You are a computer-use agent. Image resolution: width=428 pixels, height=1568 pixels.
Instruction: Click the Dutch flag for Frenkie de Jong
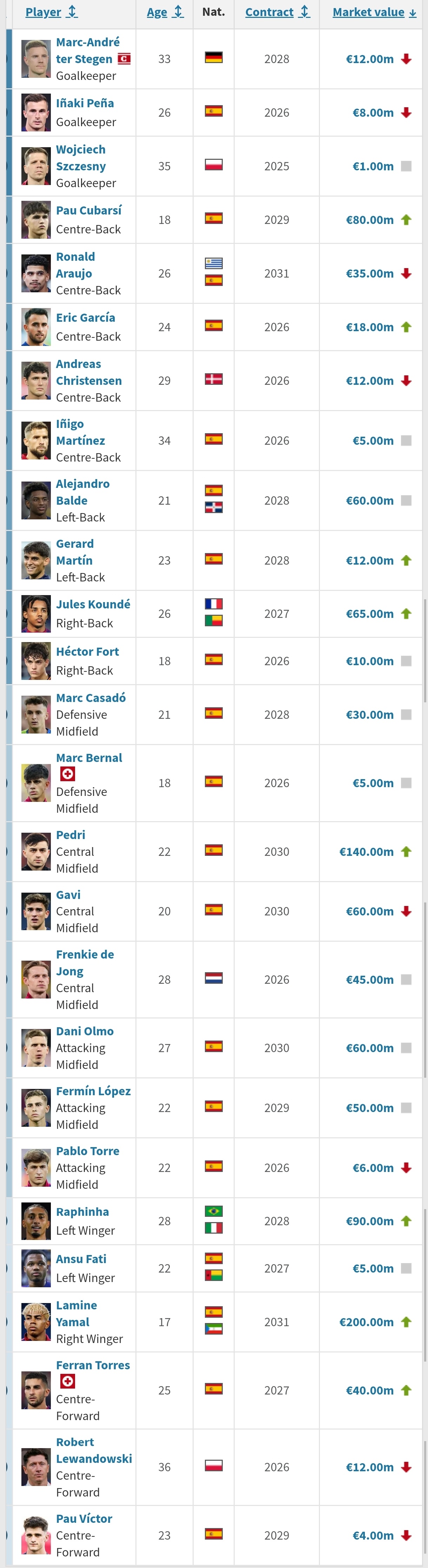(213, 978)
